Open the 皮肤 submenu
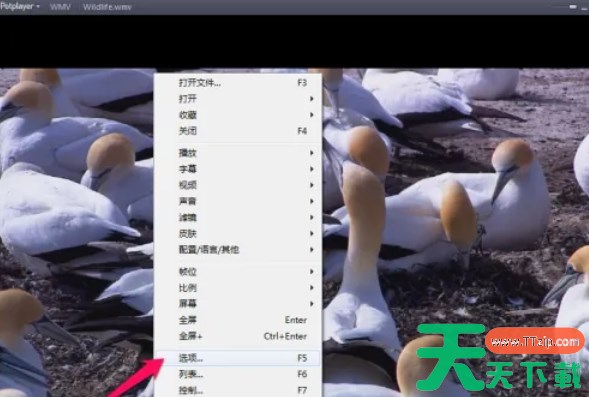Image resolution: width=589 pixels, height=397 pixels. coord(238,234)
